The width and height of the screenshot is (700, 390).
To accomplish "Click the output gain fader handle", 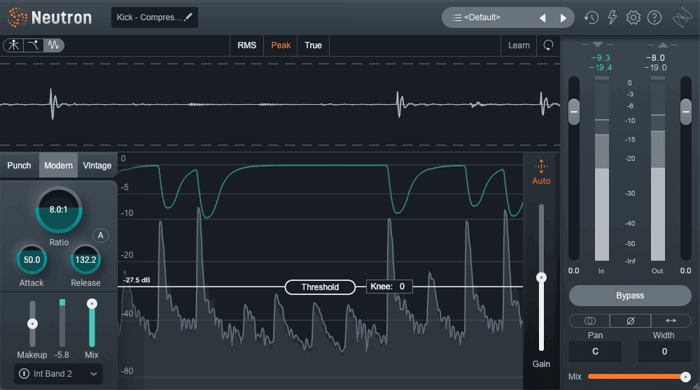I will pyautogui.click(x=686, y=112).
